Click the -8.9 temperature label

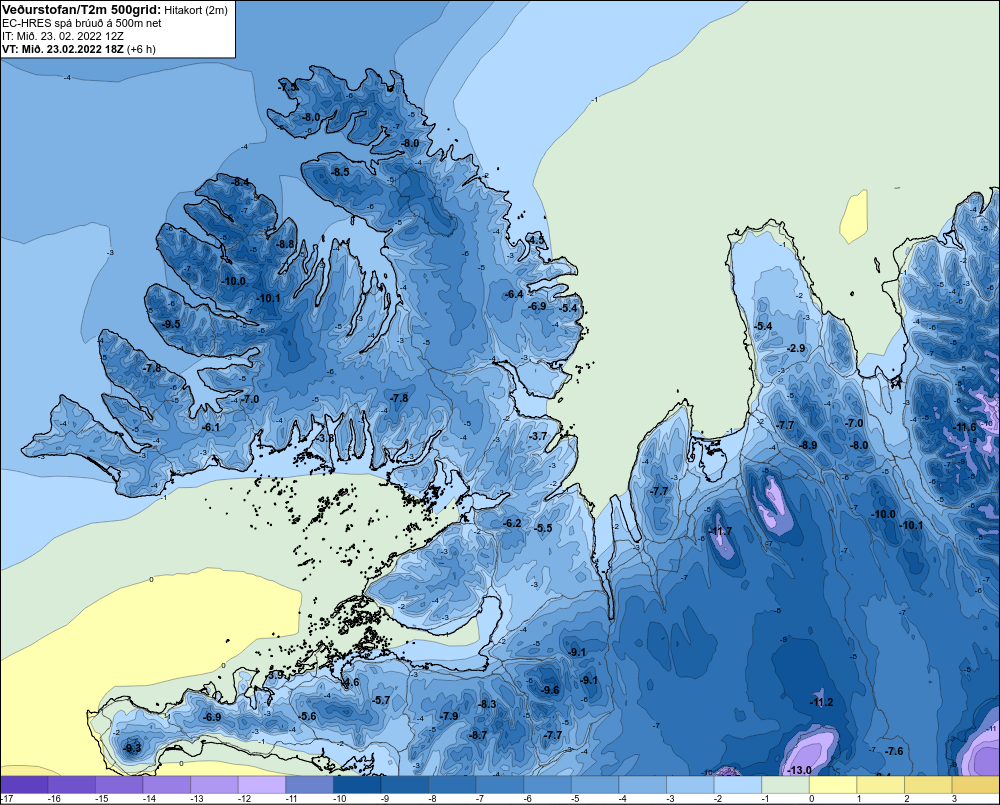(808, 445)
